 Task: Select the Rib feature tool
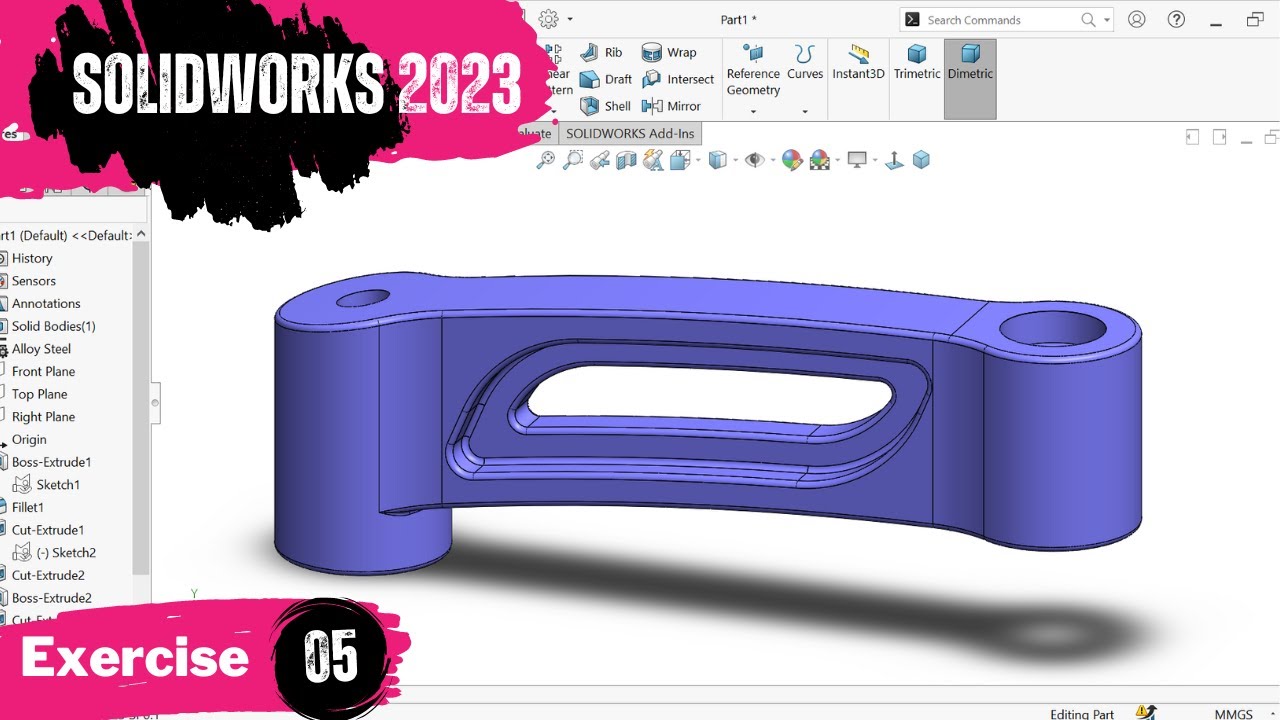(x=601, y=52)
